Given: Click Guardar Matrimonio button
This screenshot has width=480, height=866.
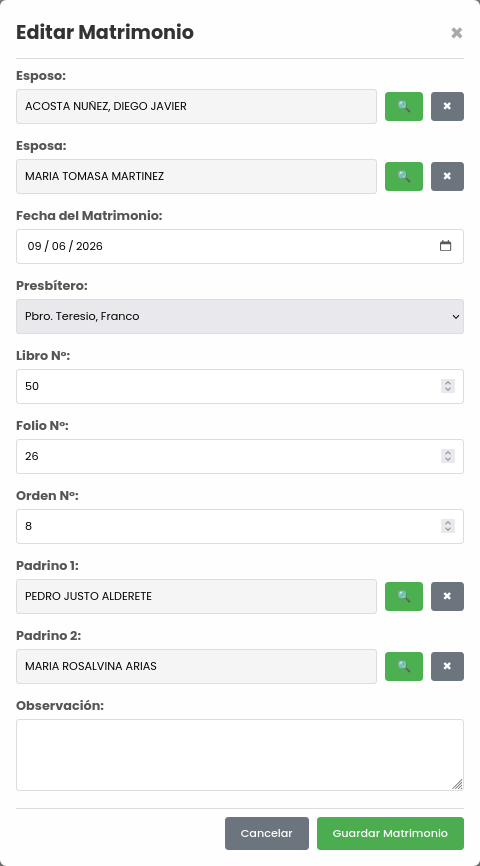Looking at the screenshot, I should (391, 833).
